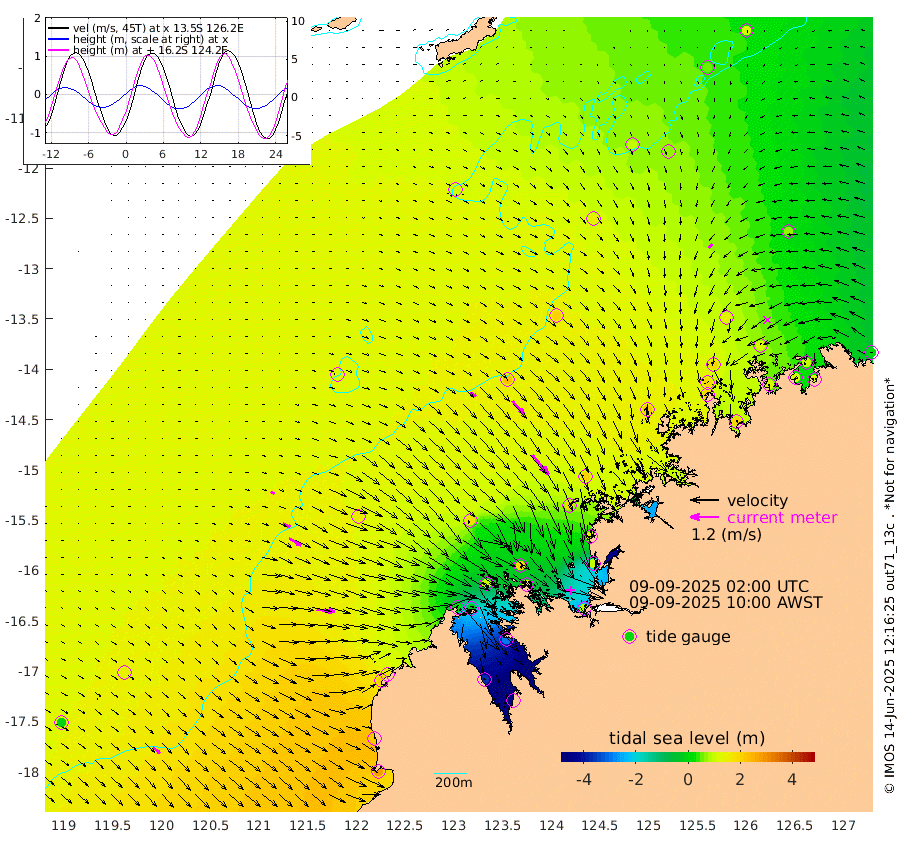Viewport: 900px width, 846px height.
Task: Click the '123.5' longitude axis label
Action: point(502,826)
